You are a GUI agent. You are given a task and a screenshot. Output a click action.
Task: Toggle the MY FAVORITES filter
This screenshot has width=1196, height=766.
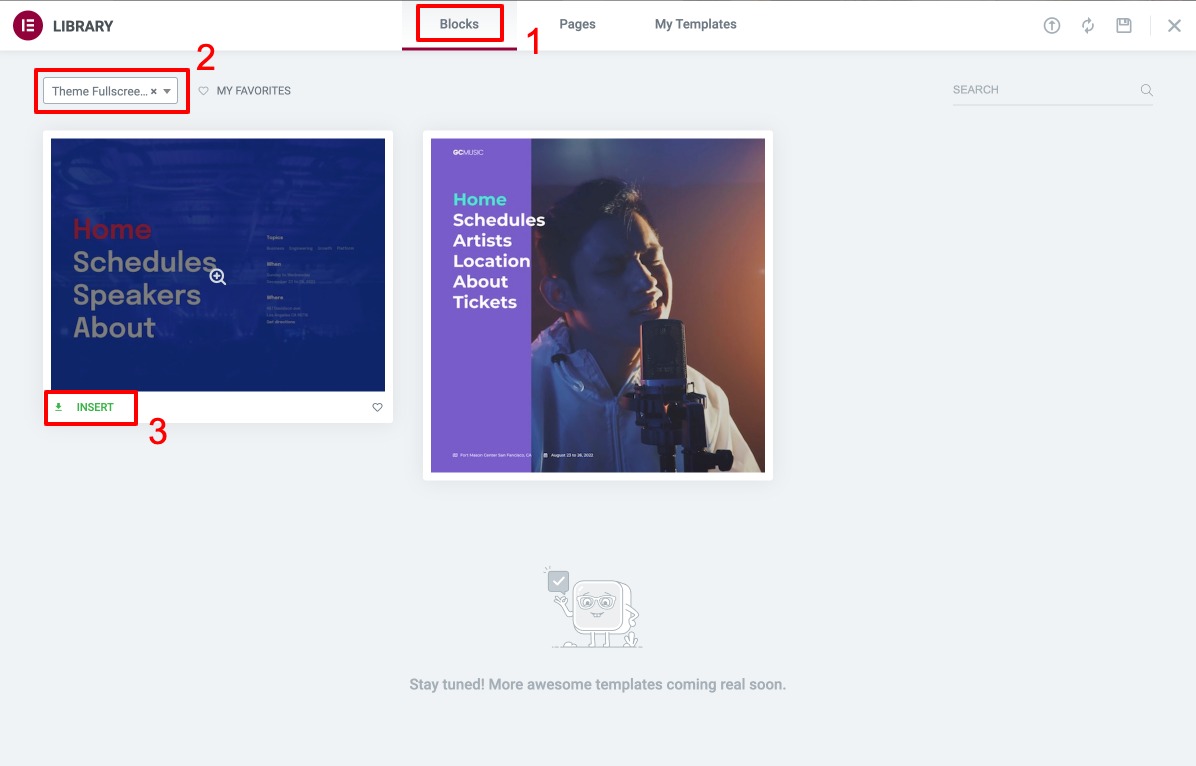[244, 90]
